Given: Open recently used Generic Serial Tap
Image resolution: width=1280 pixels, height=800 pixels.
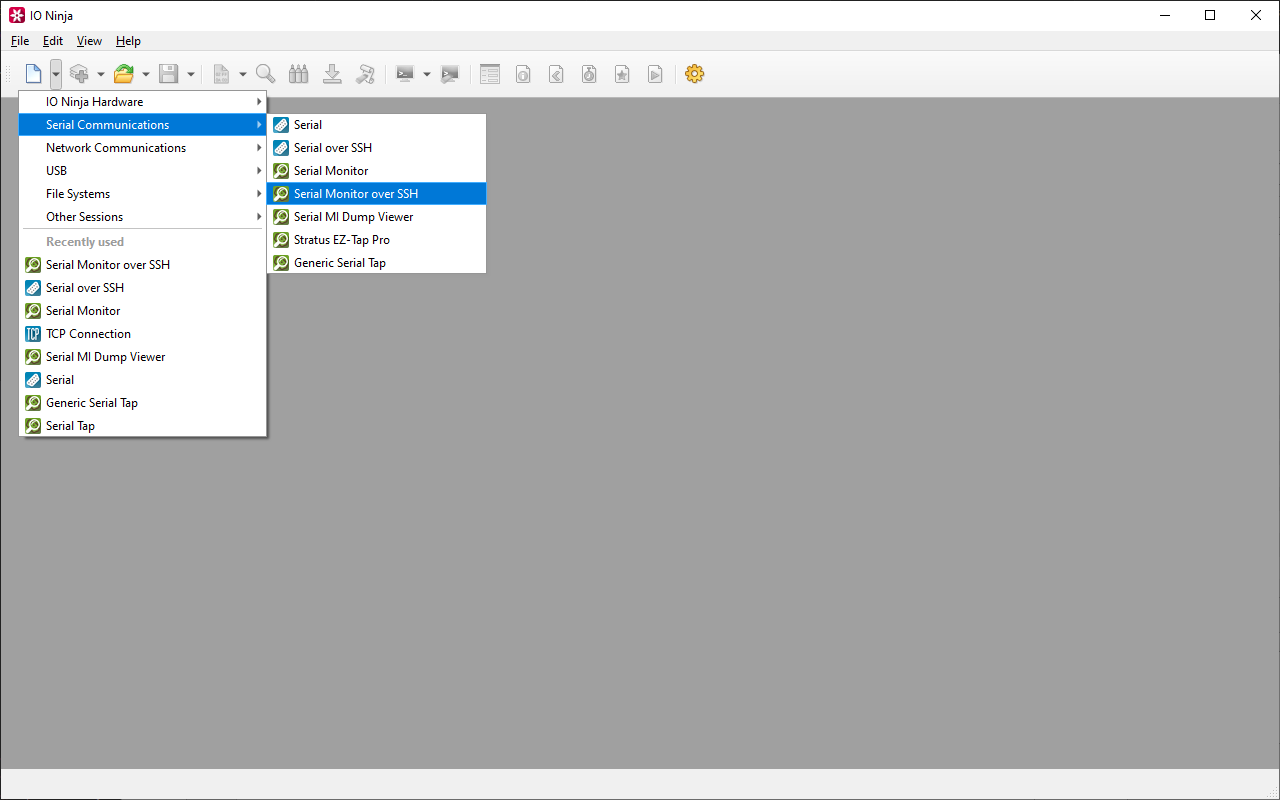Looking at the screenshot, I should coord(143,403).
